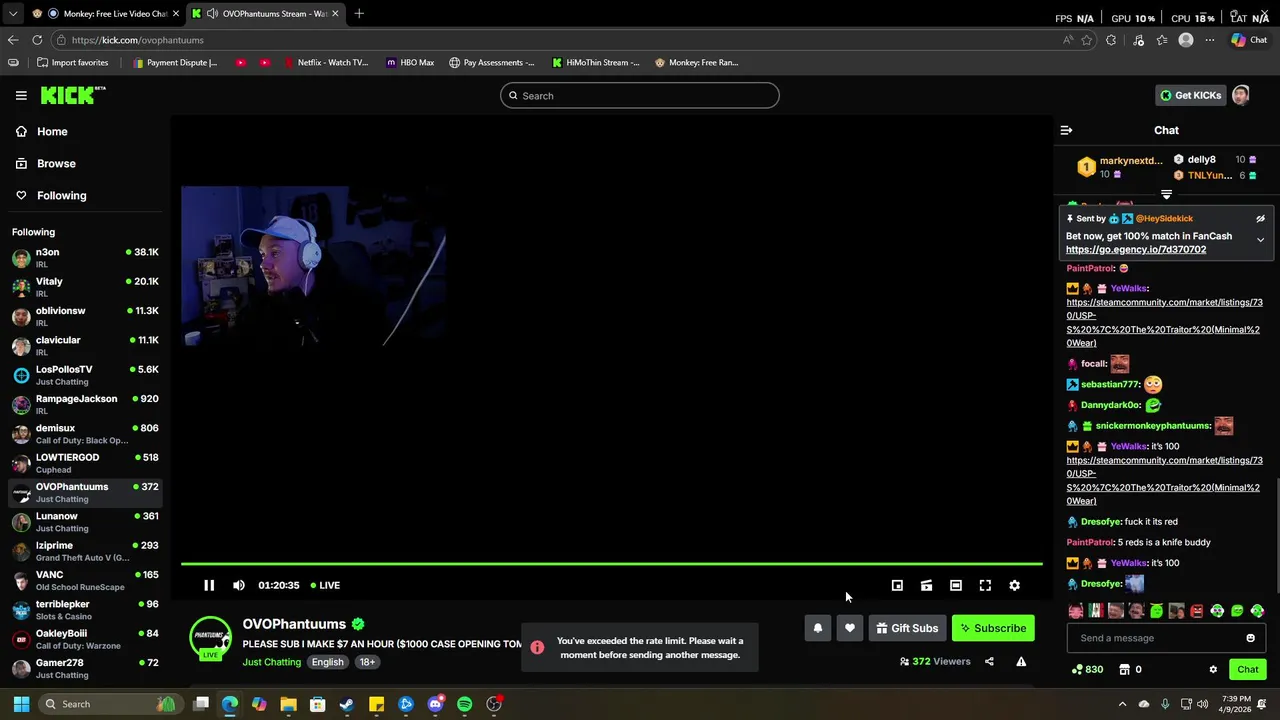Enable picture-in-picture mini player
The image size is (1280, 720).
pyautogui.click(x=897, y=585)
